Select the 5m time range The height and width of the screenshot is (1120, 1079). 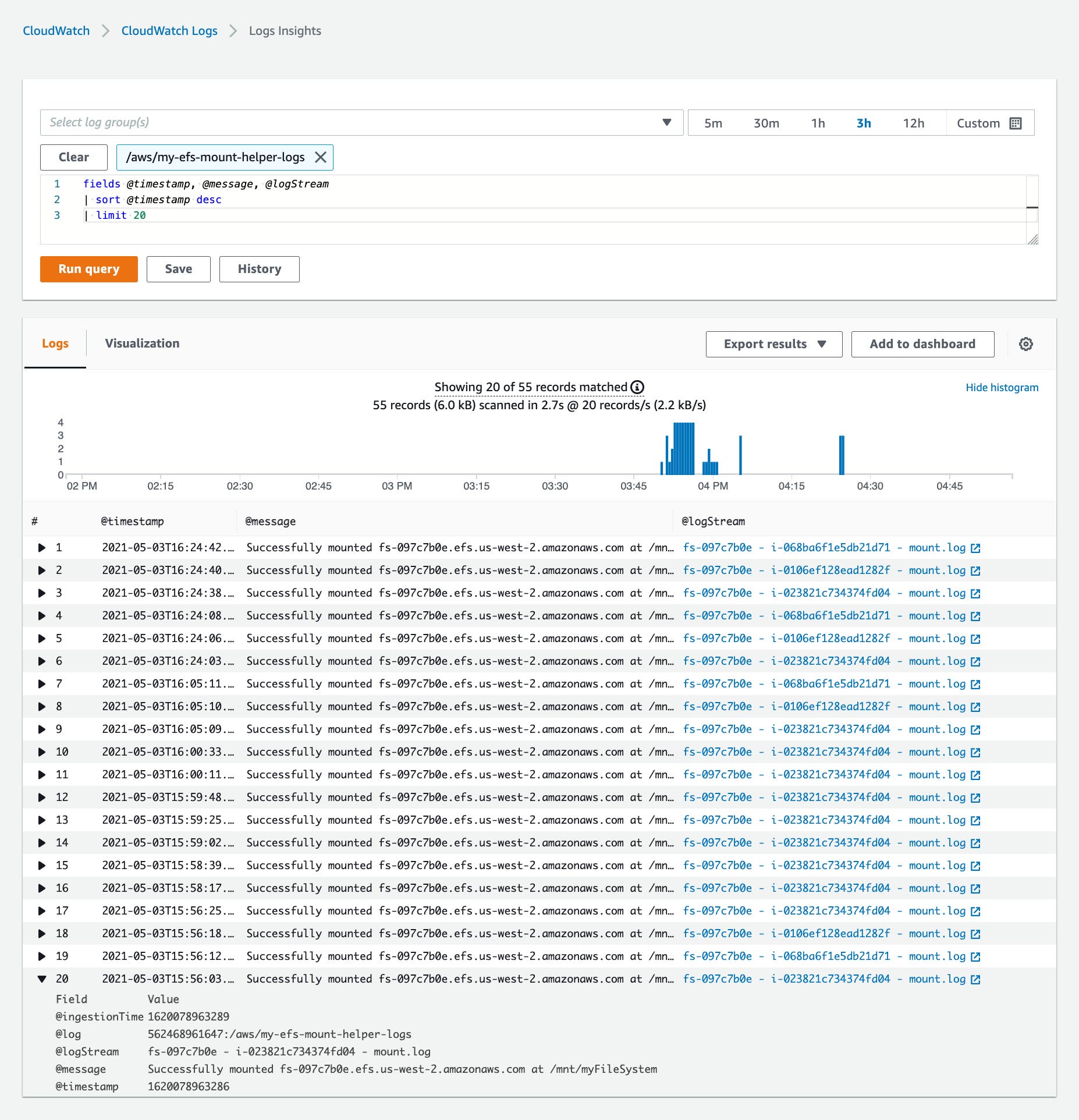coord(714,123)
